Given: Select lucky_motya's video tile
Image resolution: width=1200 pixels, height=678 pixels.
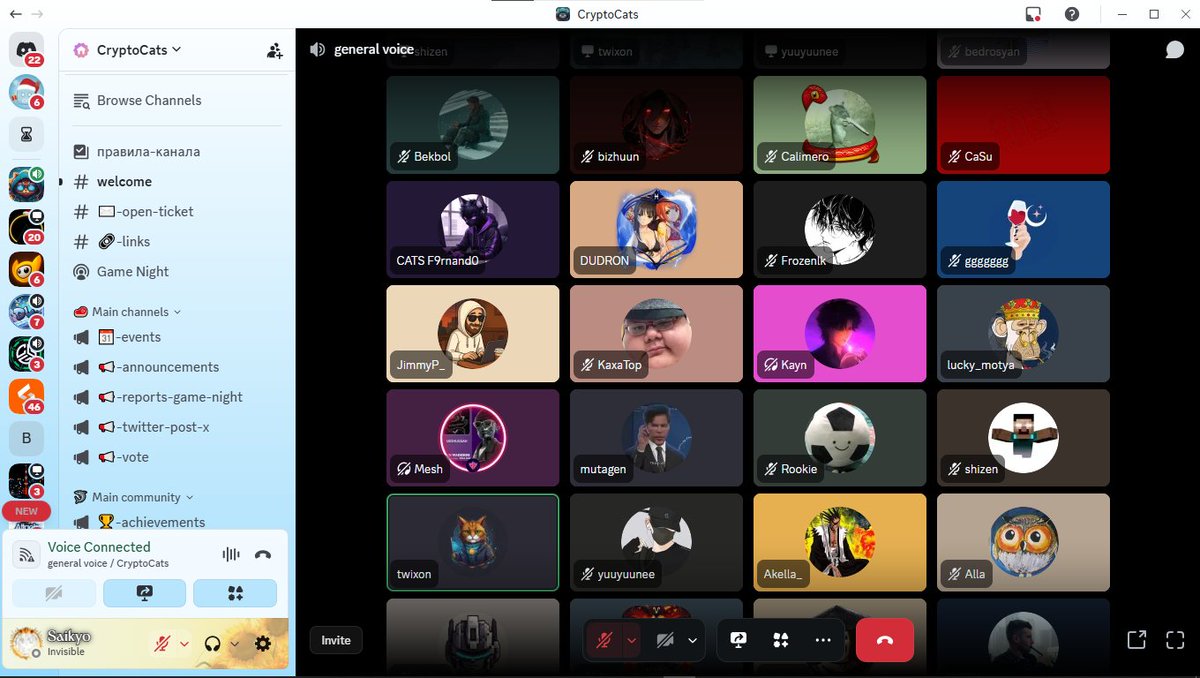Looking at the screenshot, I should coord(1023,333).
